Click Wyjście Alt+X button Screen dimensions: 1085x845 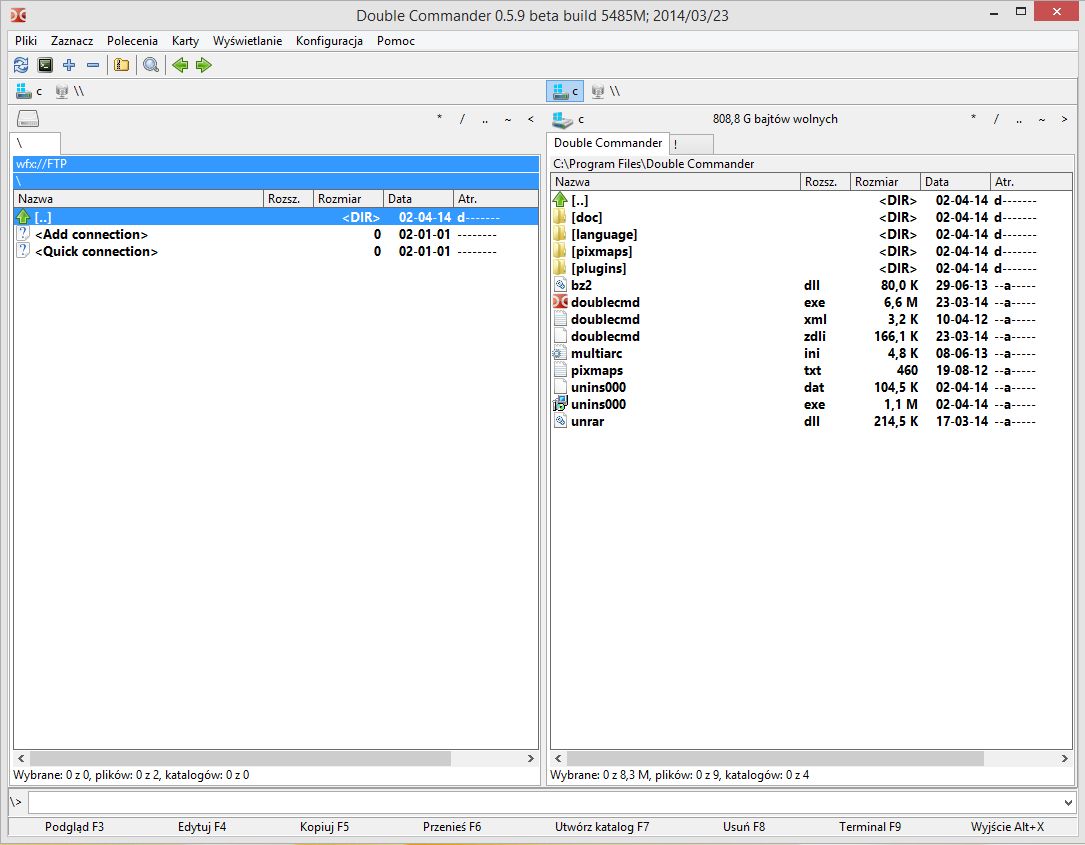[1008, 826]
